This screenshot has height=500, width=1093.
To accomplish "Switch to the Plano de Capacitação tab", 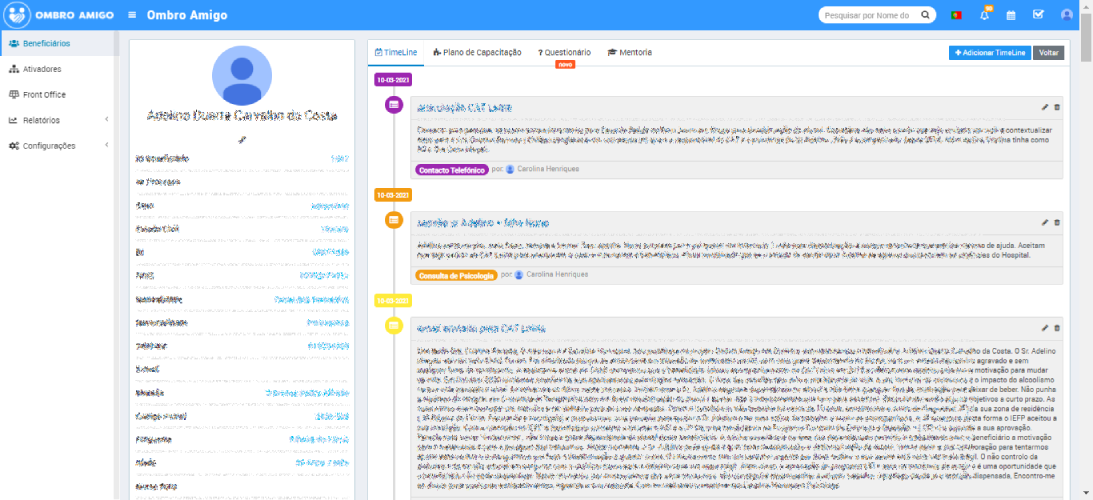I will pos(478,52).
